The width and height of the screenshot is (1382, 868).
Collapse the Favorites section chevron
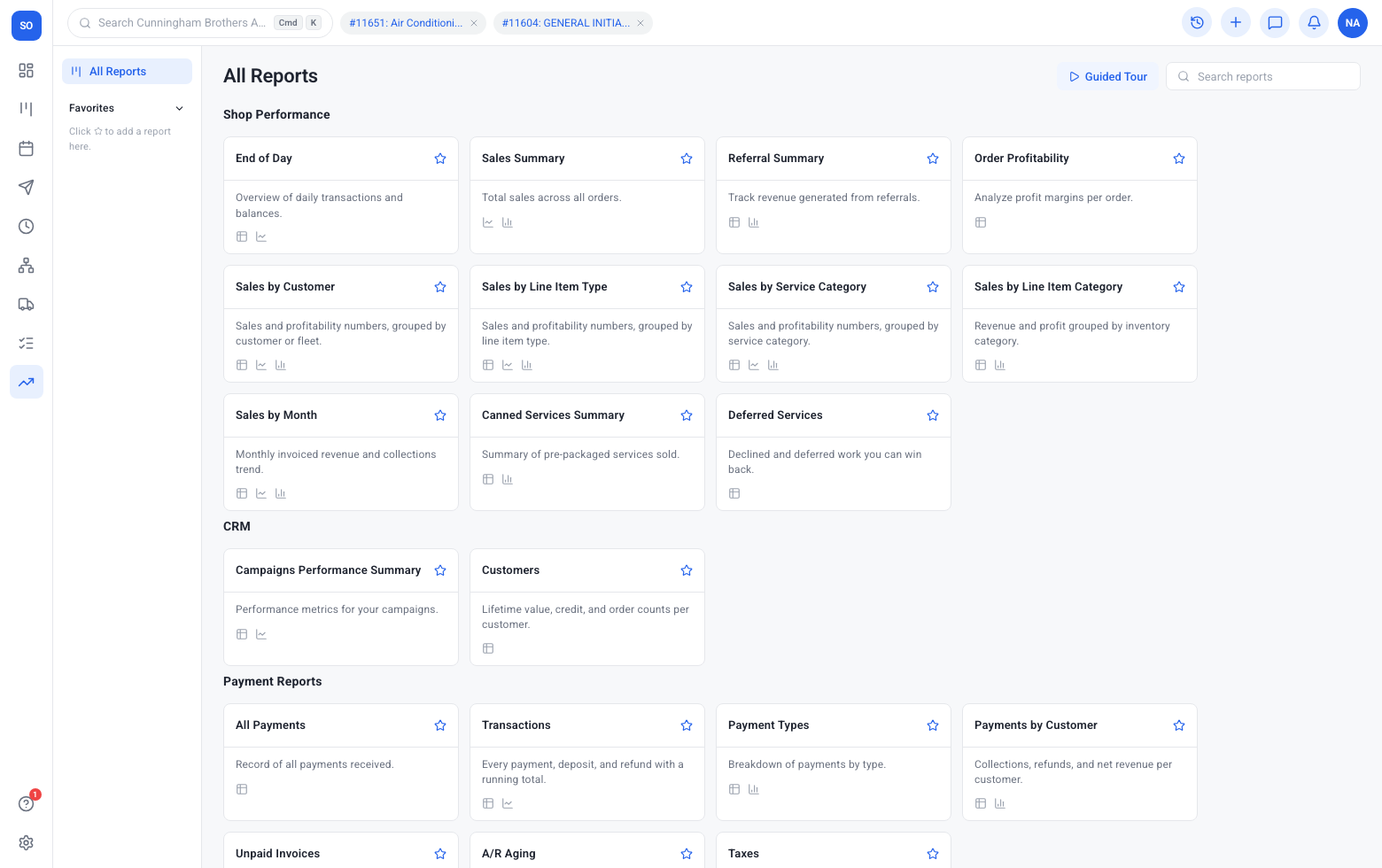(x=180, y=108)
